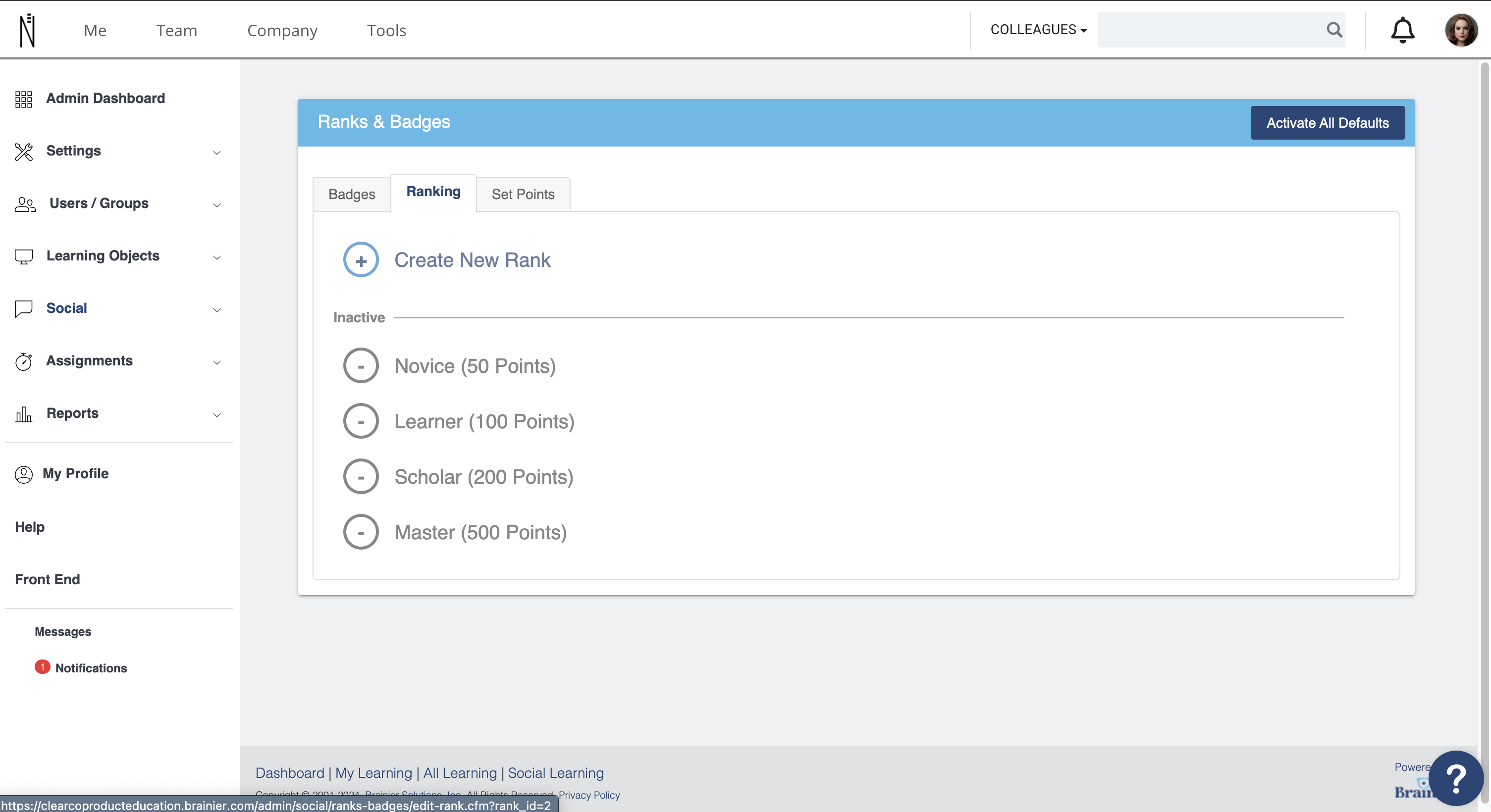
Task: Toggle the Novice rank minus circle
Action: click(361, 365)
